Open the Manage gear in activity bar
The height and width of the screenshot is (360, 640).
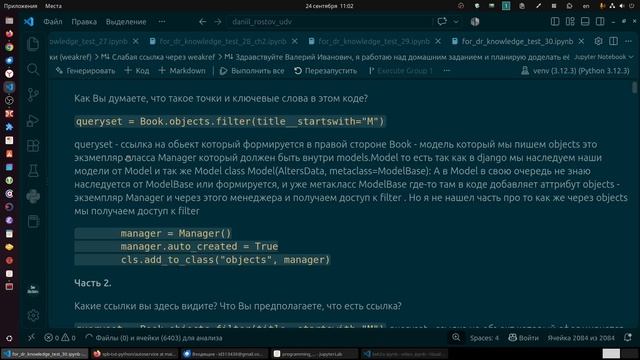(x=33, y=315)
